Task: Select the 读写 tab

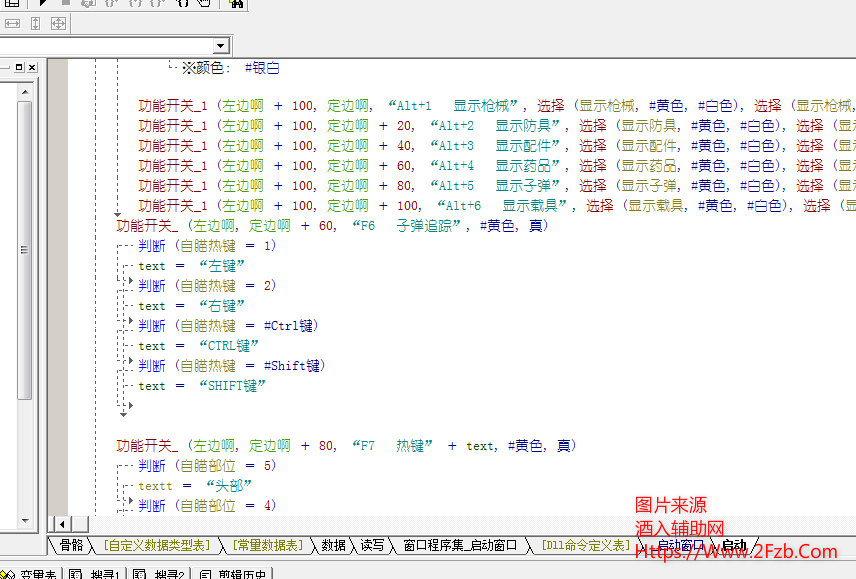Action: click(372, 545)
